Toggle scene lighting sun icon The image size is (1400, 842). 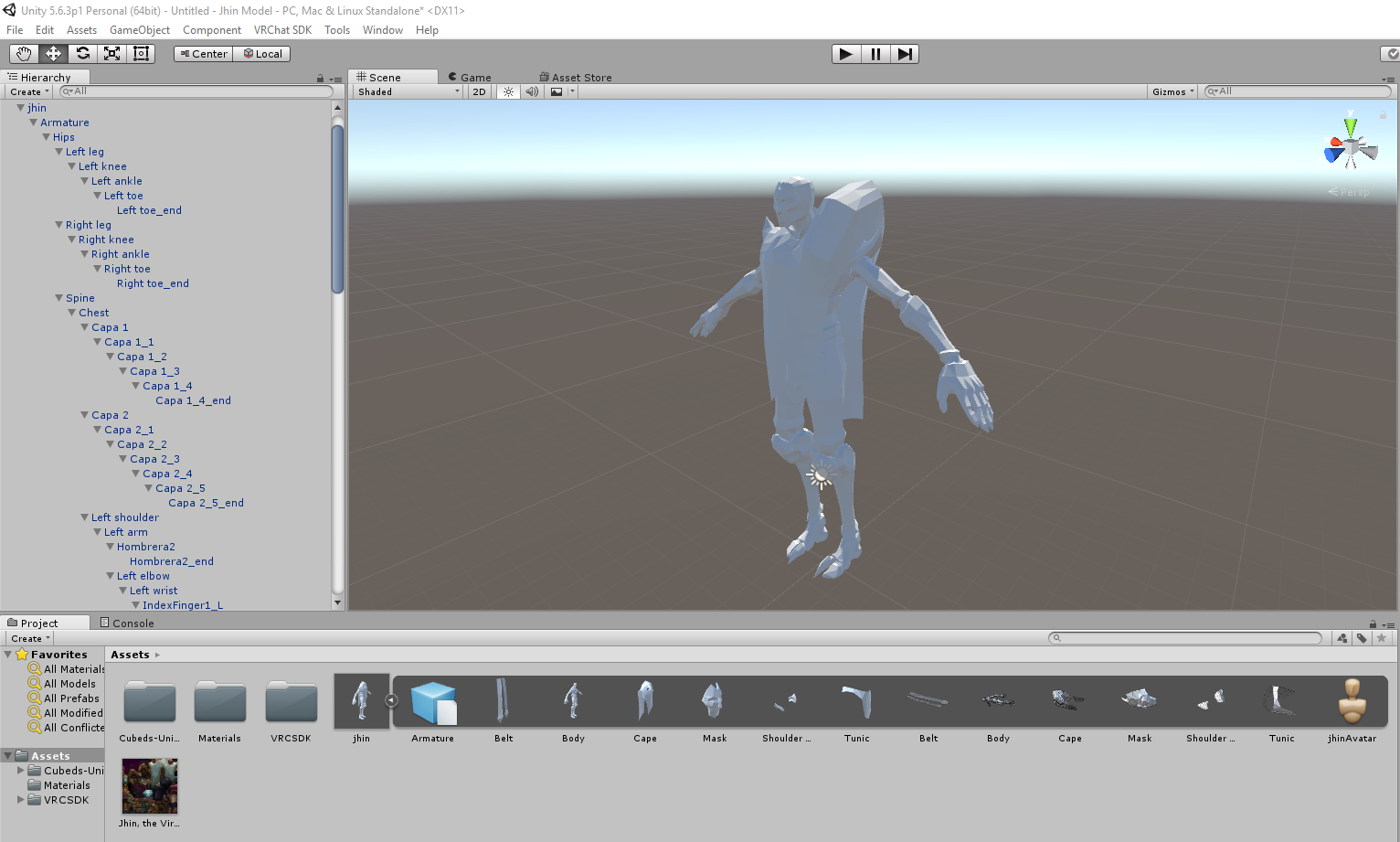509,91
